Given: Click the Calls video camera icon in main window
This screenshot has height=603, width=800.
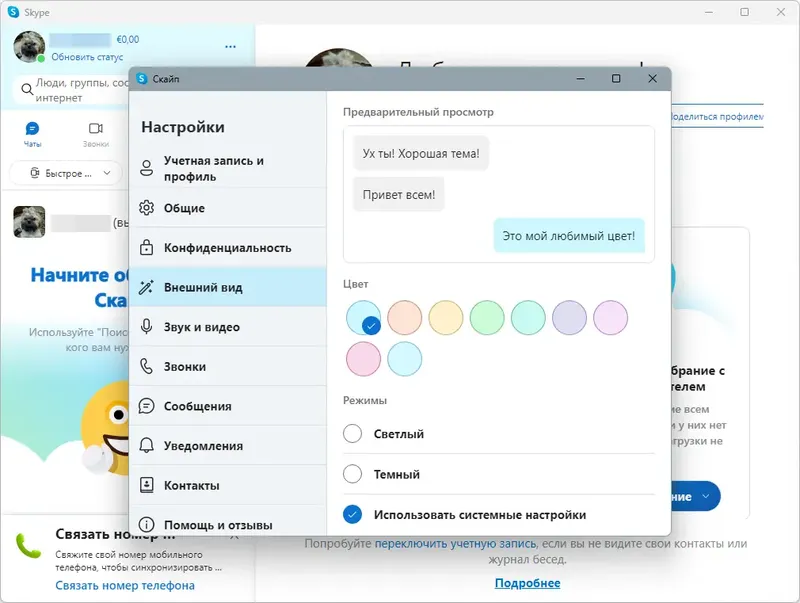Looking at the screenshot, I should [x=96, y=128].
